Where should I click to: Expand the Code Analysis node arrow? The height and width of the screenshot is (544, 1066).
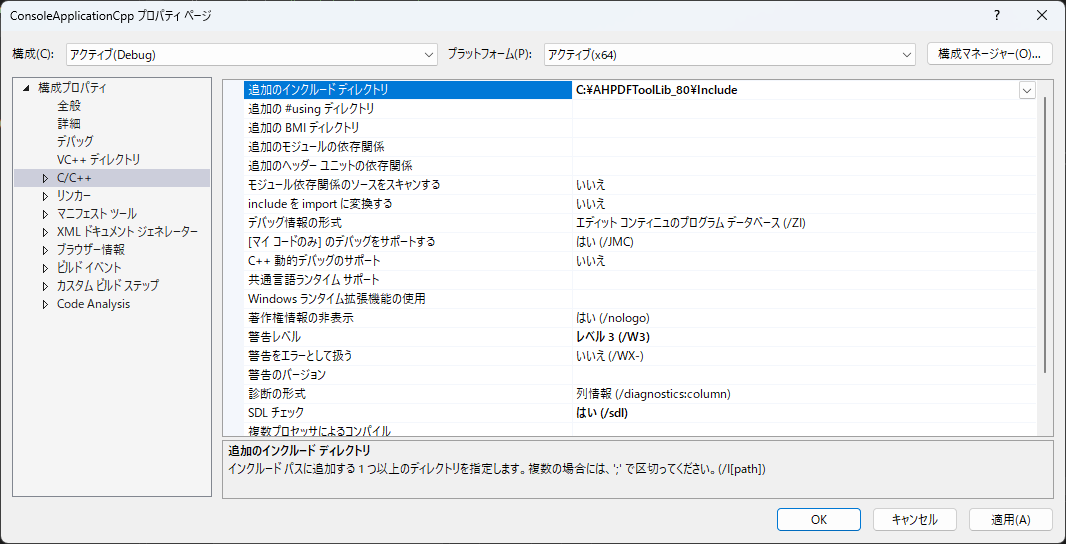(45, 304)
